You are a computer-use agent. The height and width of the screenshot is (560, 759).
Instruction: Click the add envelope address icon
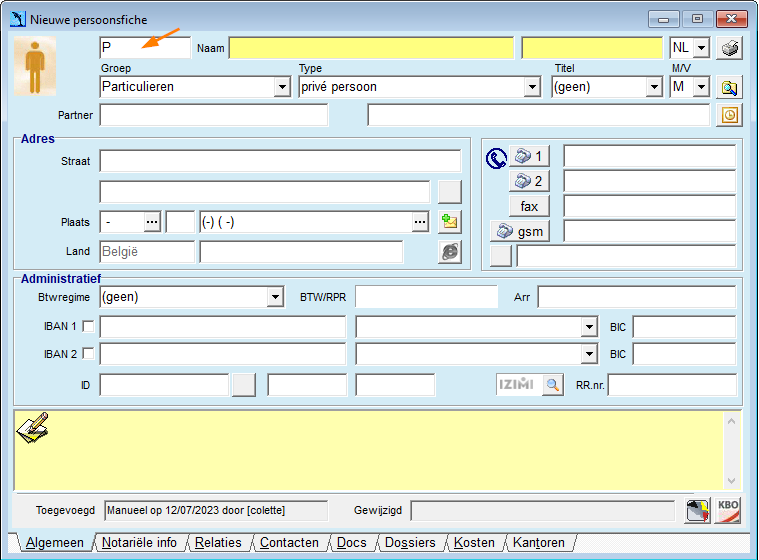450,222
